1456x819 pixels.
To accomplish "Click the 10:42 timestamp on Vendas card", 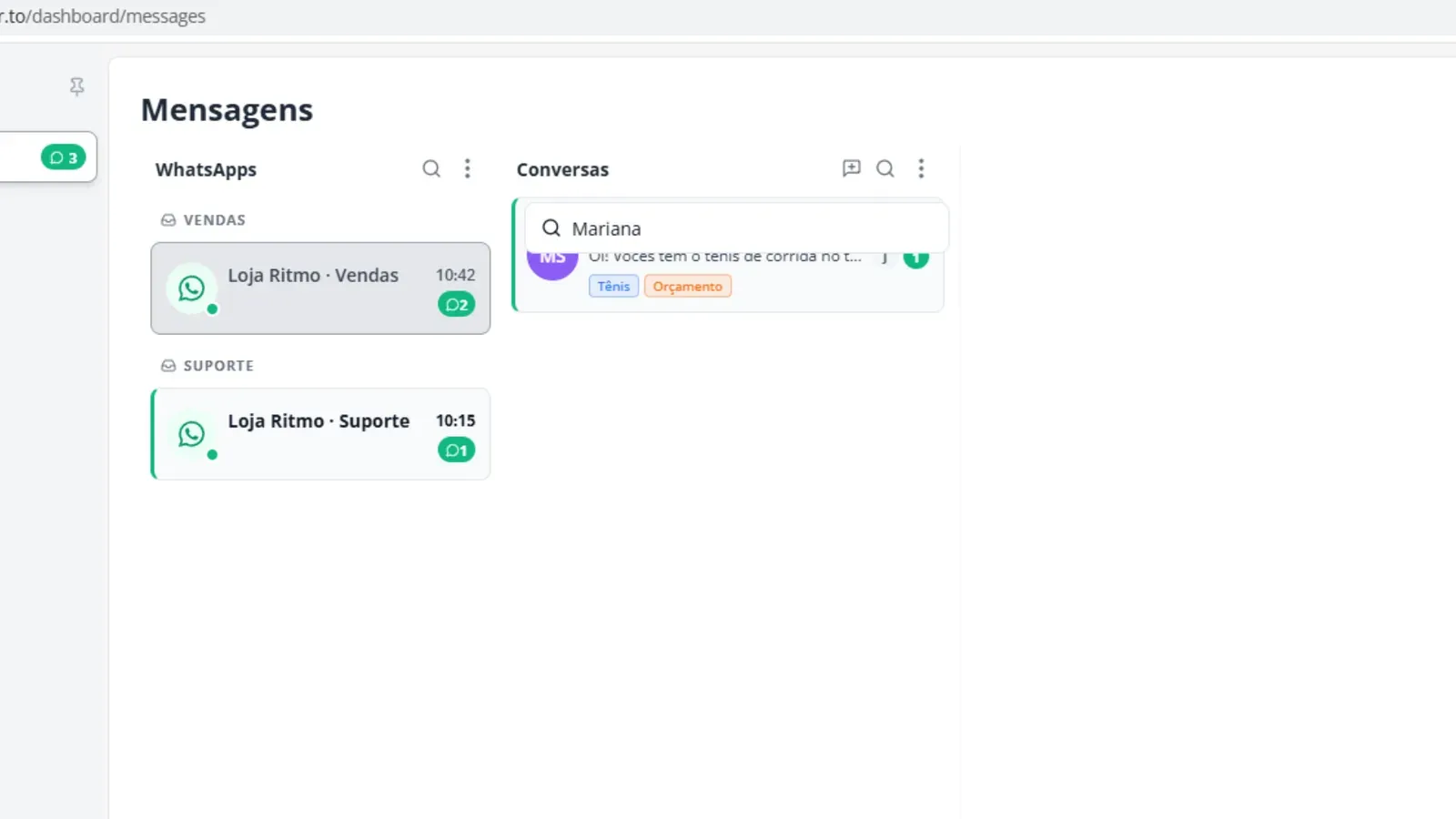I will pyautogui.click(x=456, y=275).
